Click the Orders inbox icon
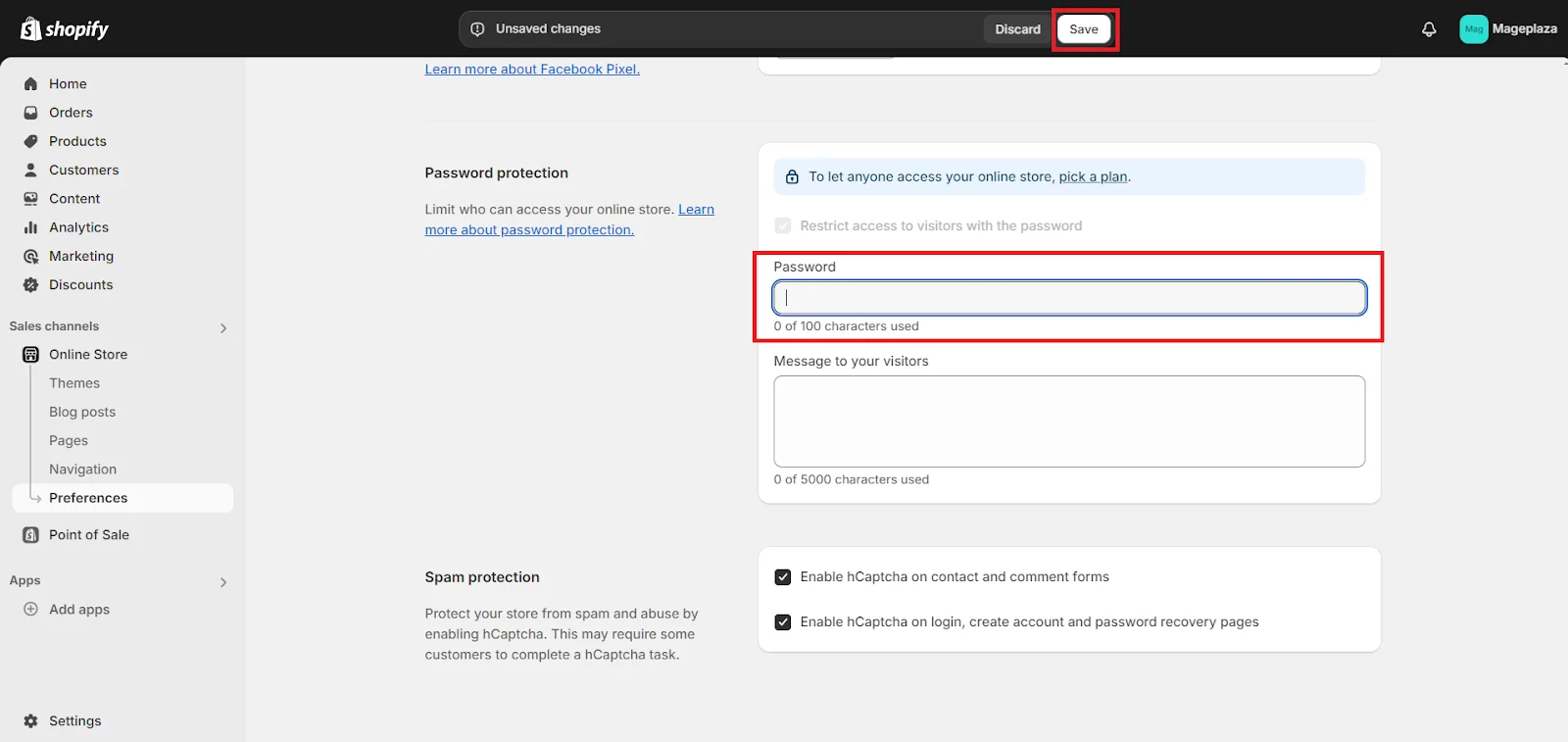This screenshot has height=742, width=1568. (30, 113)
